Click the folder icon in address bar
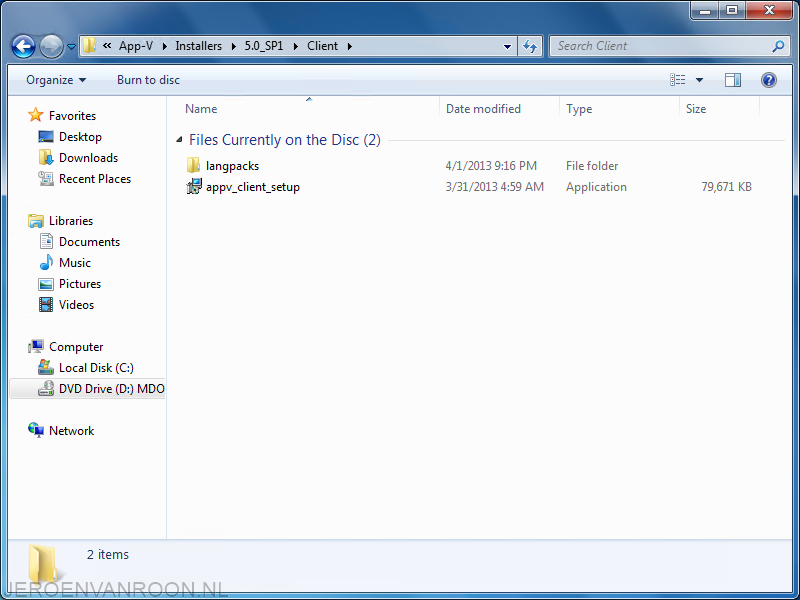The width and height of the screenshot is (800, 600). point(89,45)
